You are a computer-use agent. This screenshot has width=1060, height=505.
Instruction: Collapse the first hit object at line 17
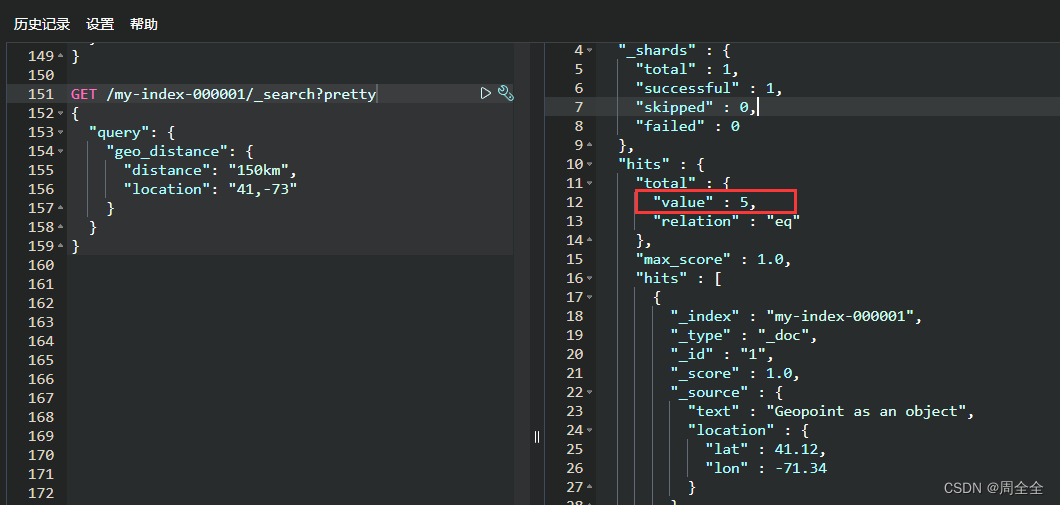pyautogui.click(x=589, y=297)
